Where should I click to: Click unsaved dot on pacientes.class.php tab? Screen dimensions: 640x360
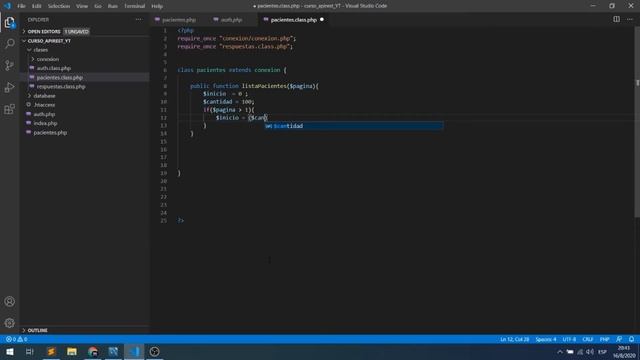tap(322, 20)
